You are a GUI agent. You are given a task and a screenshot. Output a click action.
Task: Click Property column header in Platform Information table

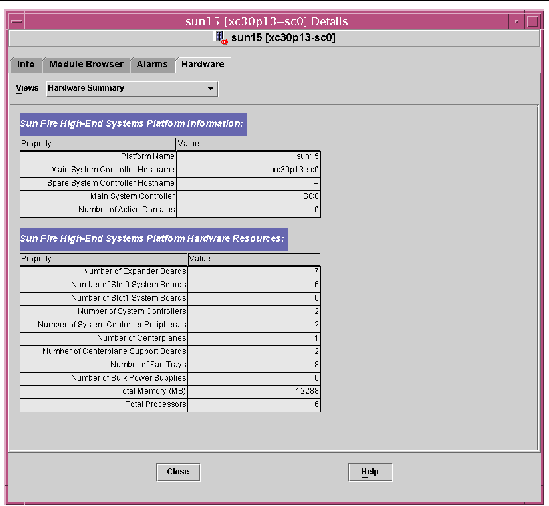point(97,144)
